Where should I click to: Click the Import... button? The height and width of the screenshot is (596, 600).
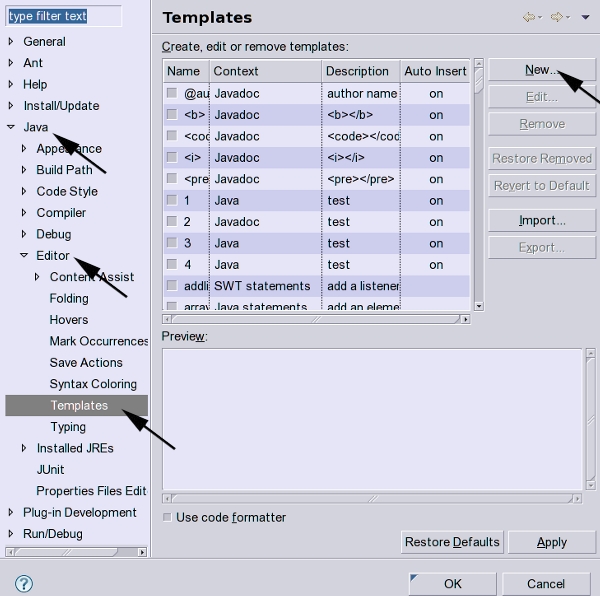click(x=541, y=221)
